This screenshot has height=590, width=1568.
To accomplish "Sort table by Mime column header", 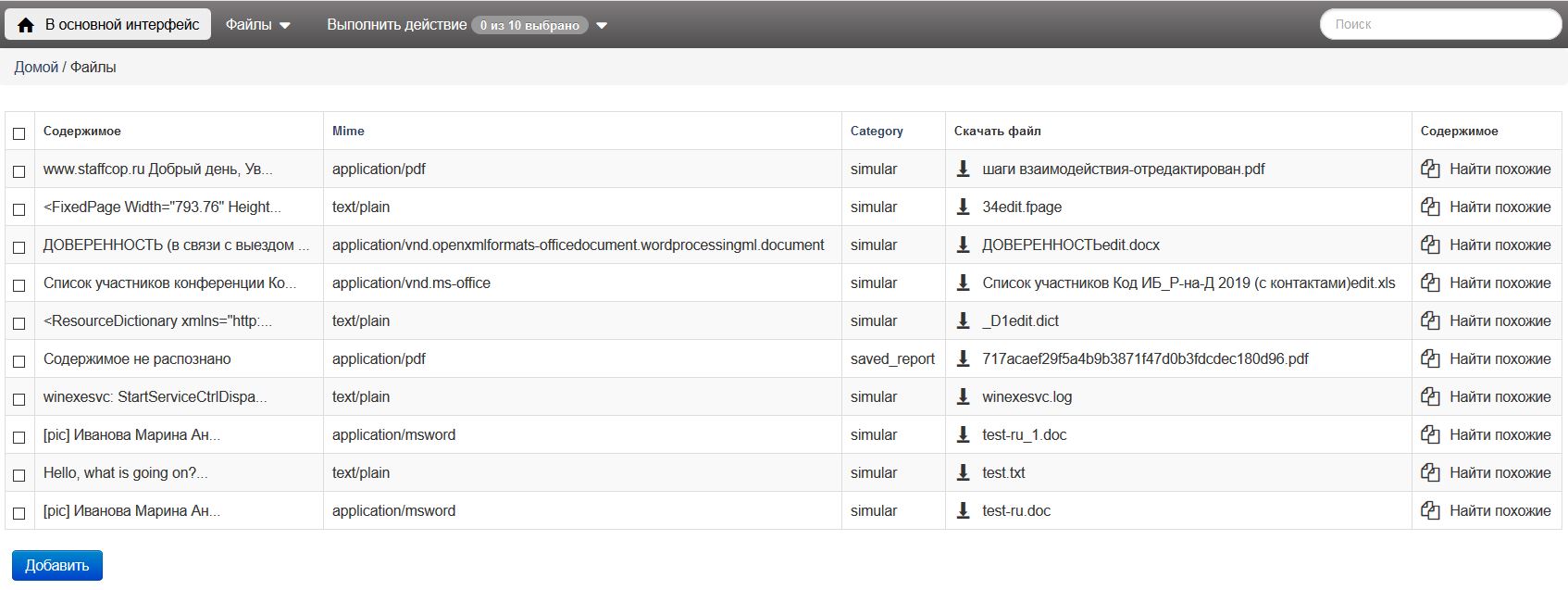I will [348, 131].
